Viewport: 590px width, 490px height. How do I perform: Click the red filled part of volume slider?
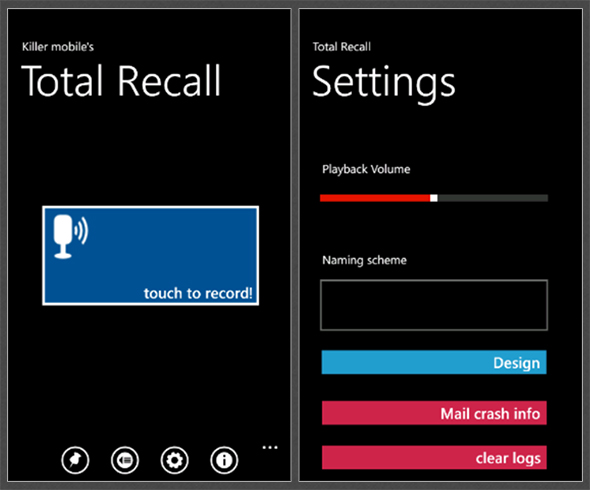[x=375, y=198]
